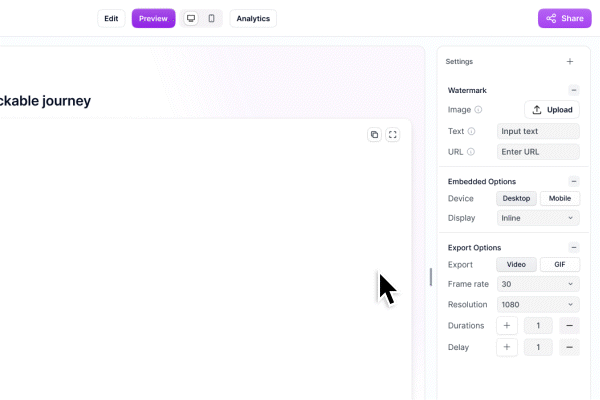Select Mobile as the embed device
The height and width of the screenshot is (400, 600).
coord(560,198)
